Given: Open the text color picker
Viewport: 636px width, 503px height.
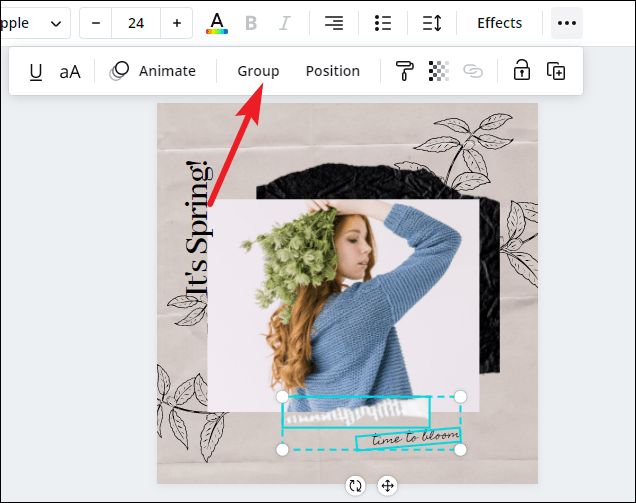Looking at the screenshot, I should pyautogui.click(x=216, y=23).
